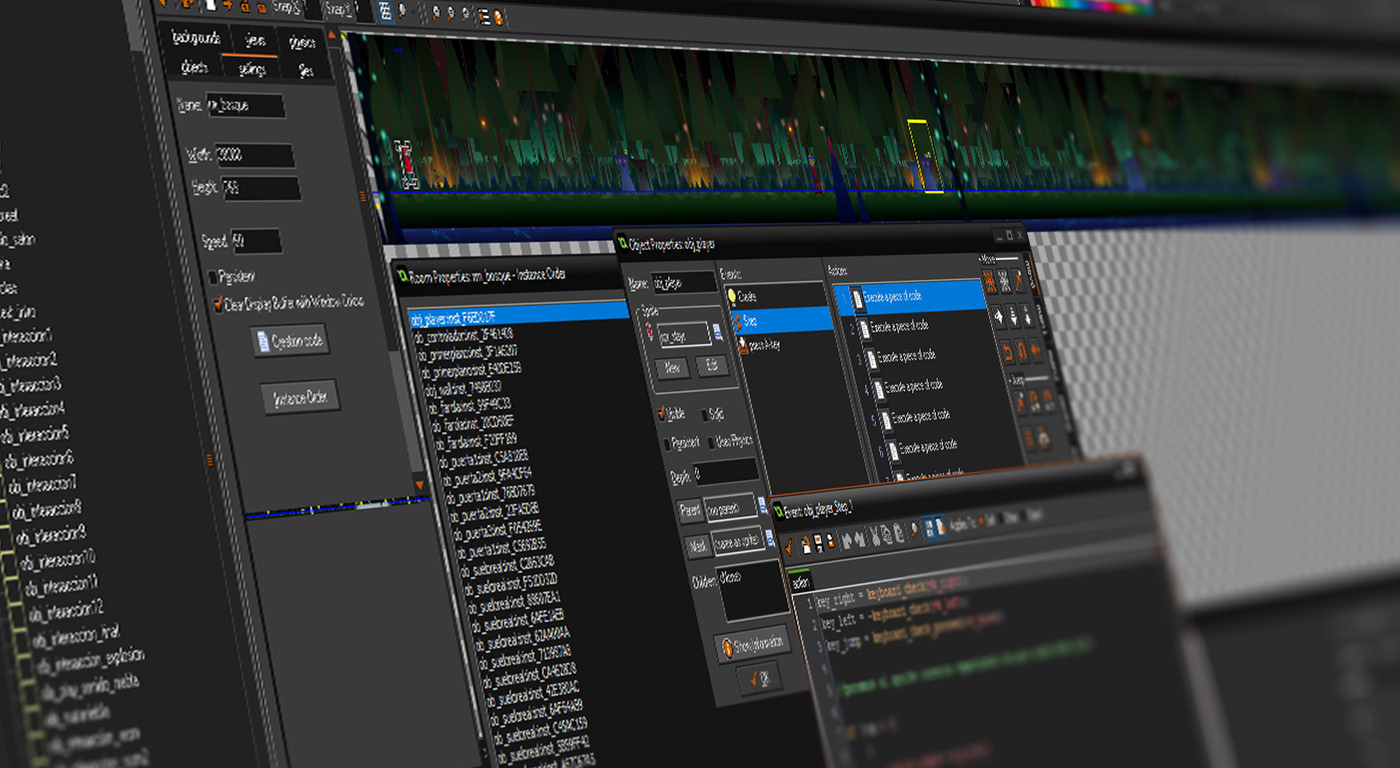Viewport: 1400px width, 768px height.
Task: Click OK button in Object Properties
Action: [x=759, y=679]
